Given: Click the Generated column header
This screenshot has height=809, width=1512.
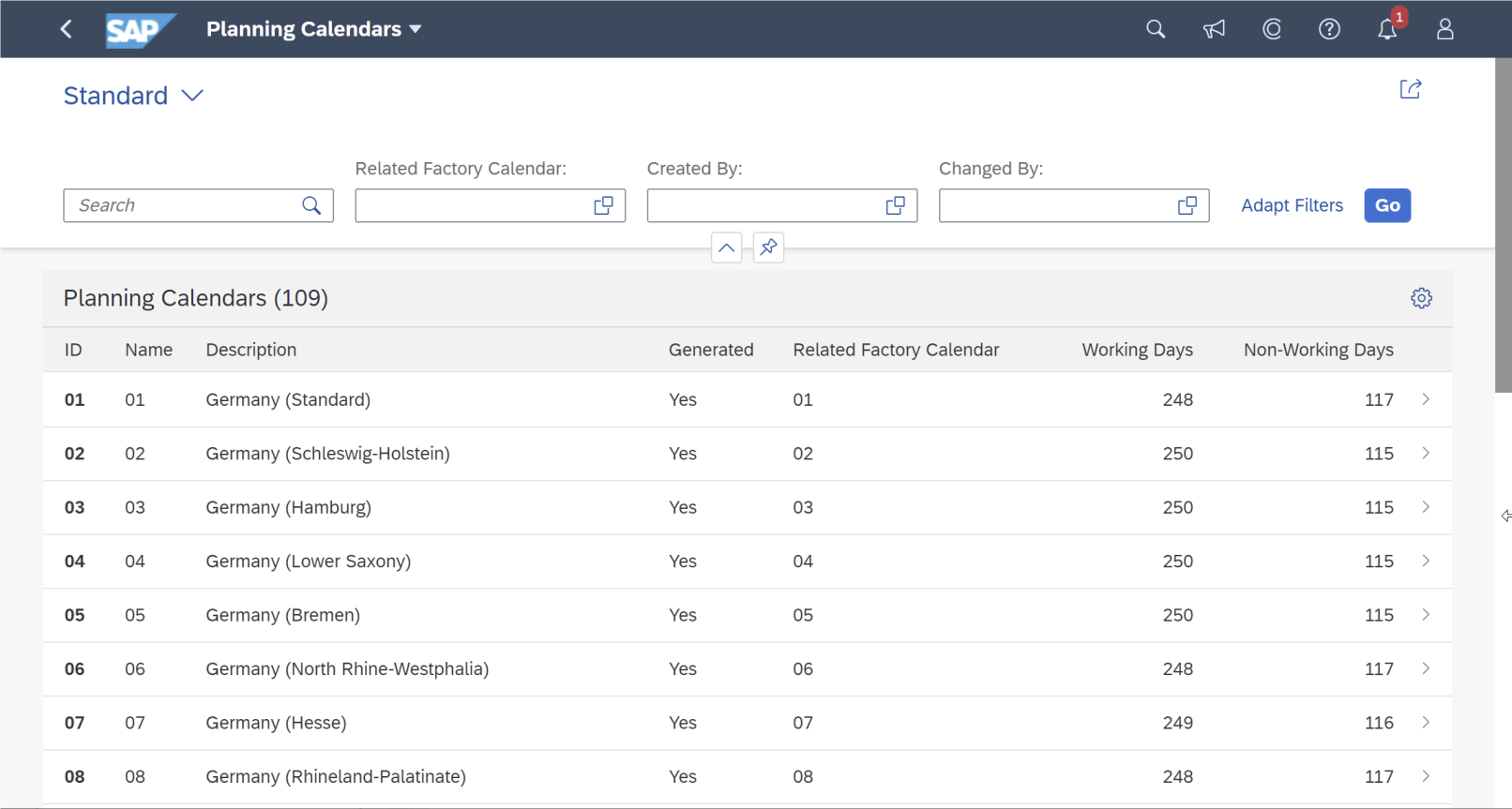Looking at the screenshot, I should 710,350.
